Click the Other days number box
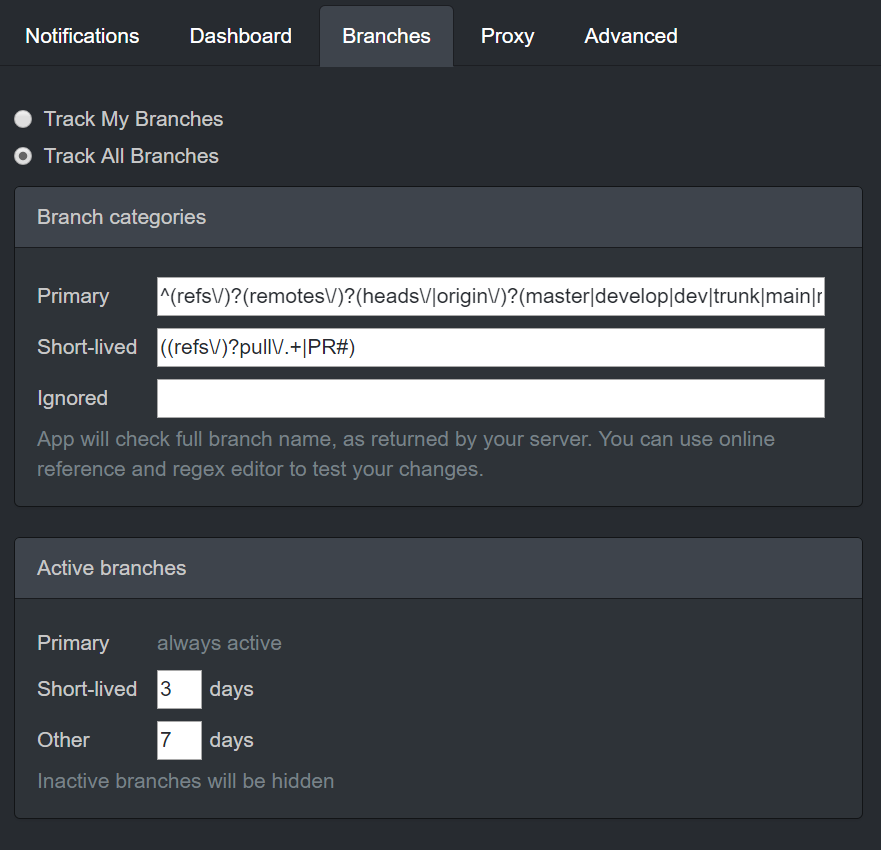Viewport: 881px width, 850px height. pos(179,740)
